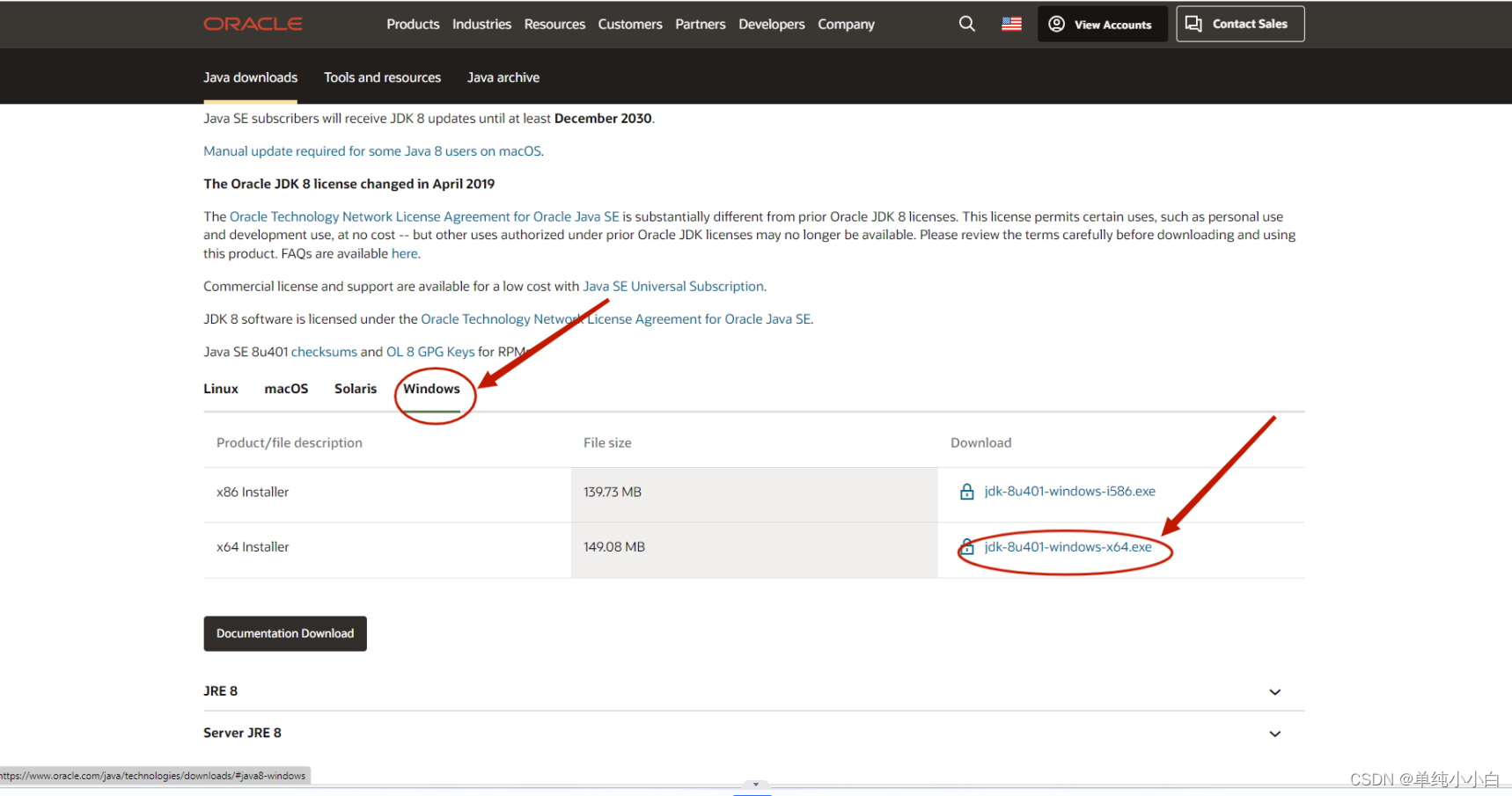Select the Linux platform tab
Viewport: 1512px width, 796px height.
(221, 389)
